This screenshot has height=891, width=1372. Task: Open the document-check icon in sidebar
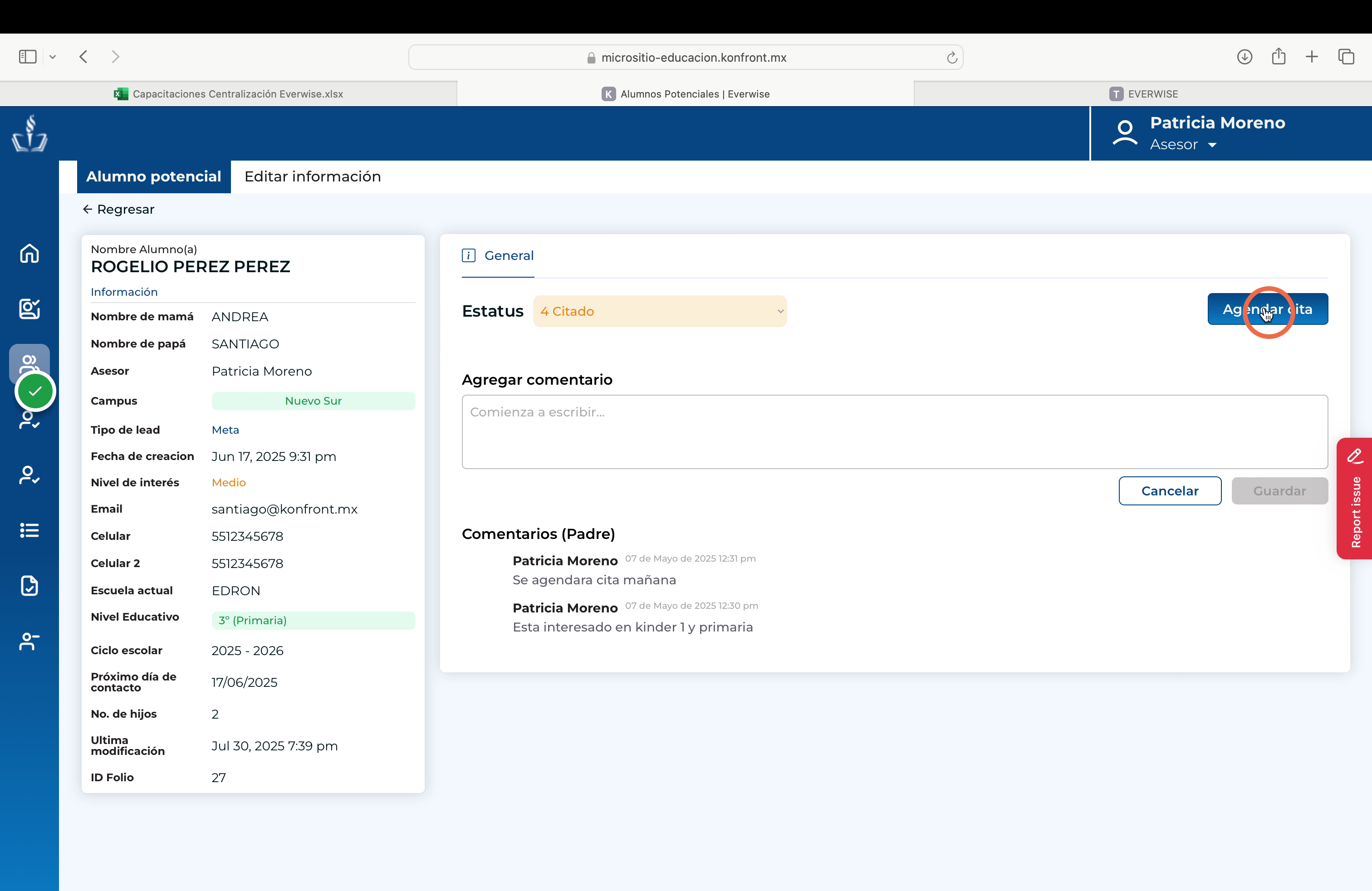pyautogui.click(x=29, y=586)
